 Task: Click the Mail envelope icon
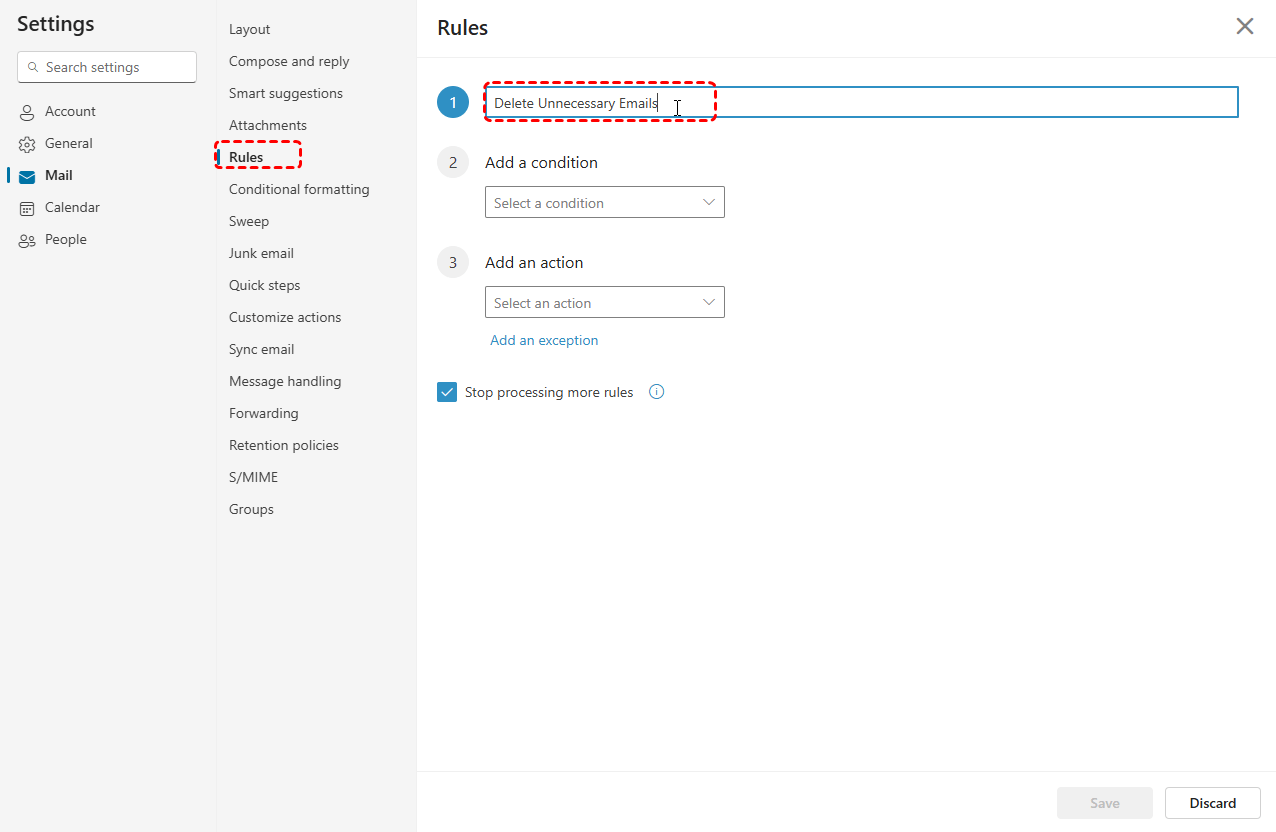27,176
